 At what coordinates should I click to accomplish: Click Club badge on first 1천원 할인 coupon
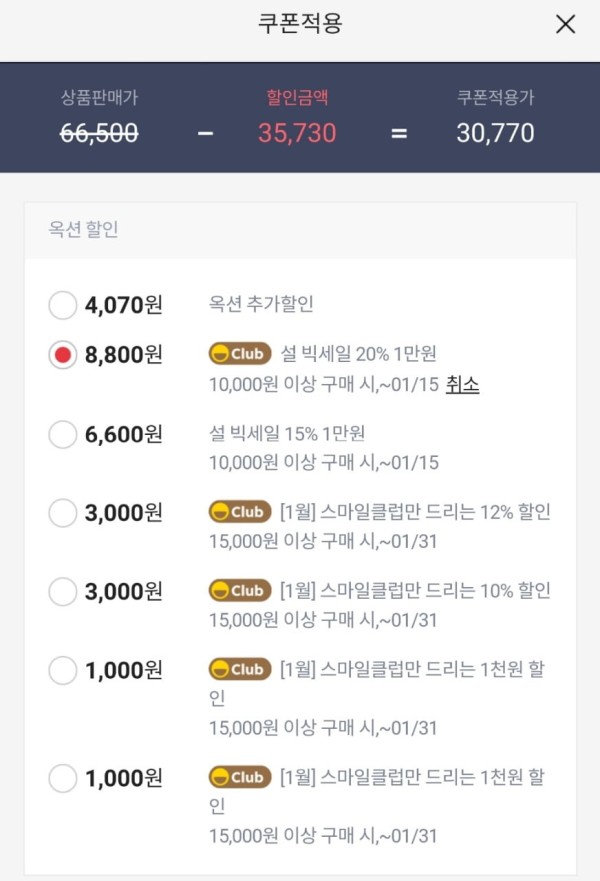coord(240,669)
